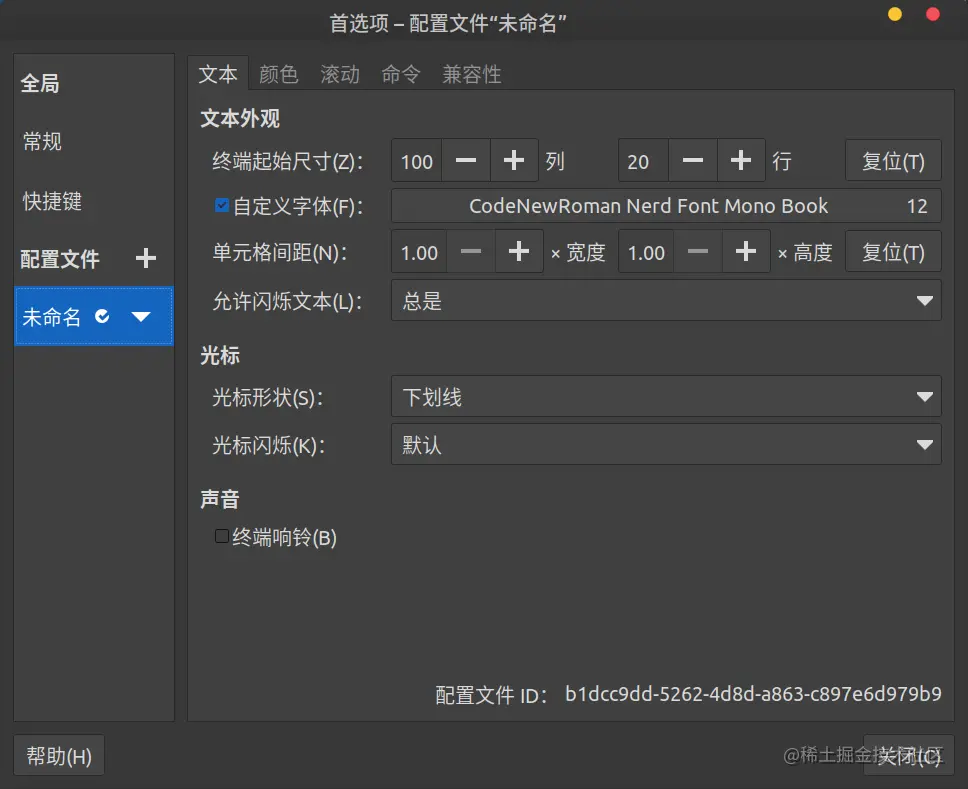The height and width of the screenshot is (789, 968).
Task: Switch to the 颜色 tab
Action: pos(278,74)
